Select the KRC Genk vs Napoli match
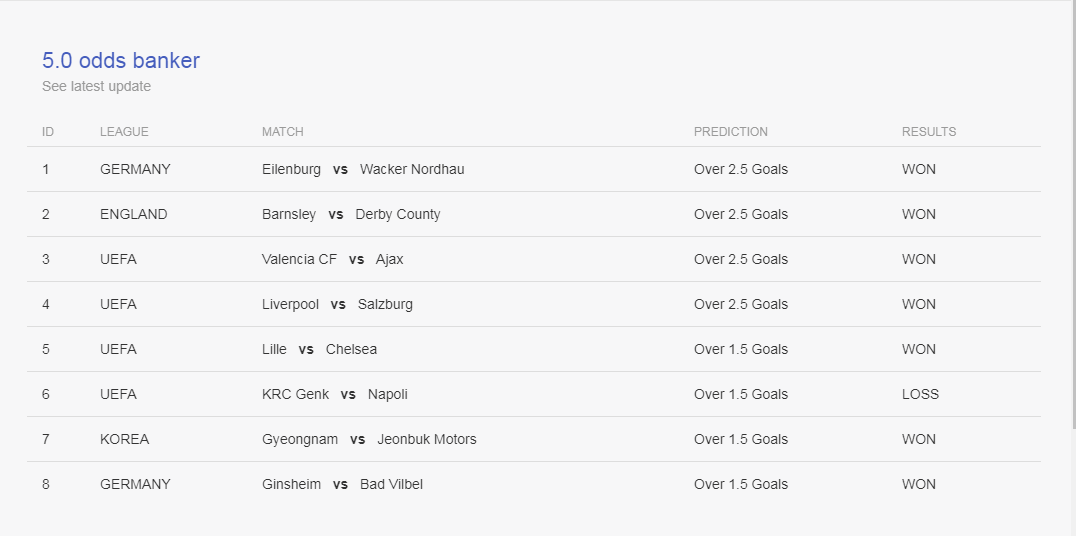The width and height of the screenshot is (1076, 536). [x=335, y=395]
